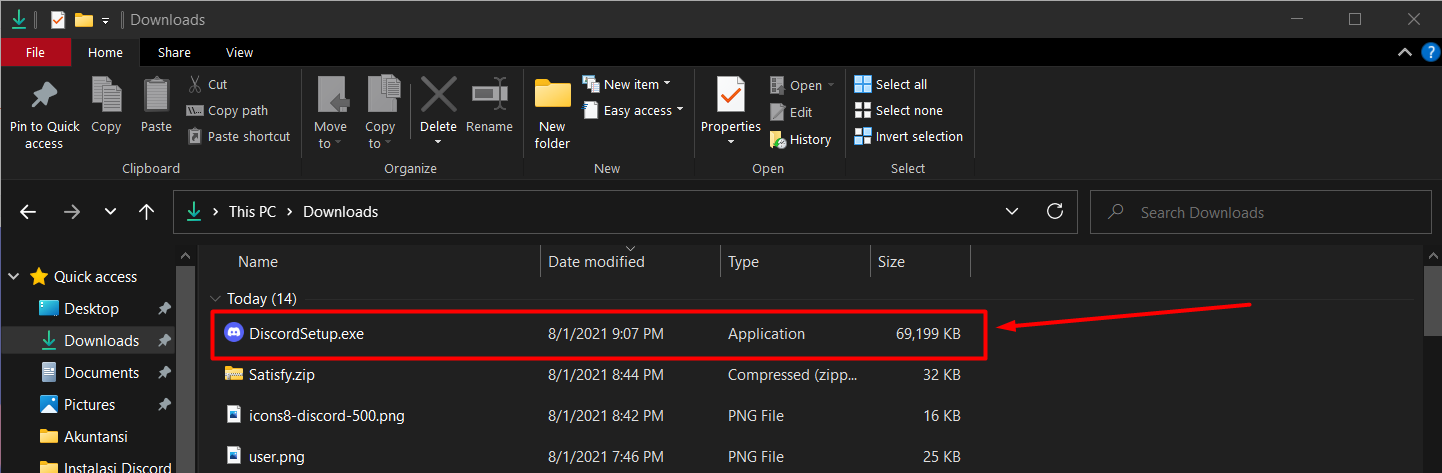Switch to the View ribbon tab
Viewport: 1442px width, 473px height.
click(x=240, y=53)
